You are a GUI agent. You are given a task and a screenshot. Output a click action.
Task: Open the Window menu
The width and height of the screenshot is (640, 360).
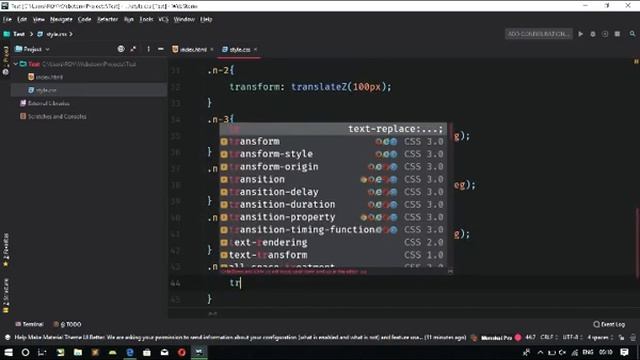click(x=184, y=19)
